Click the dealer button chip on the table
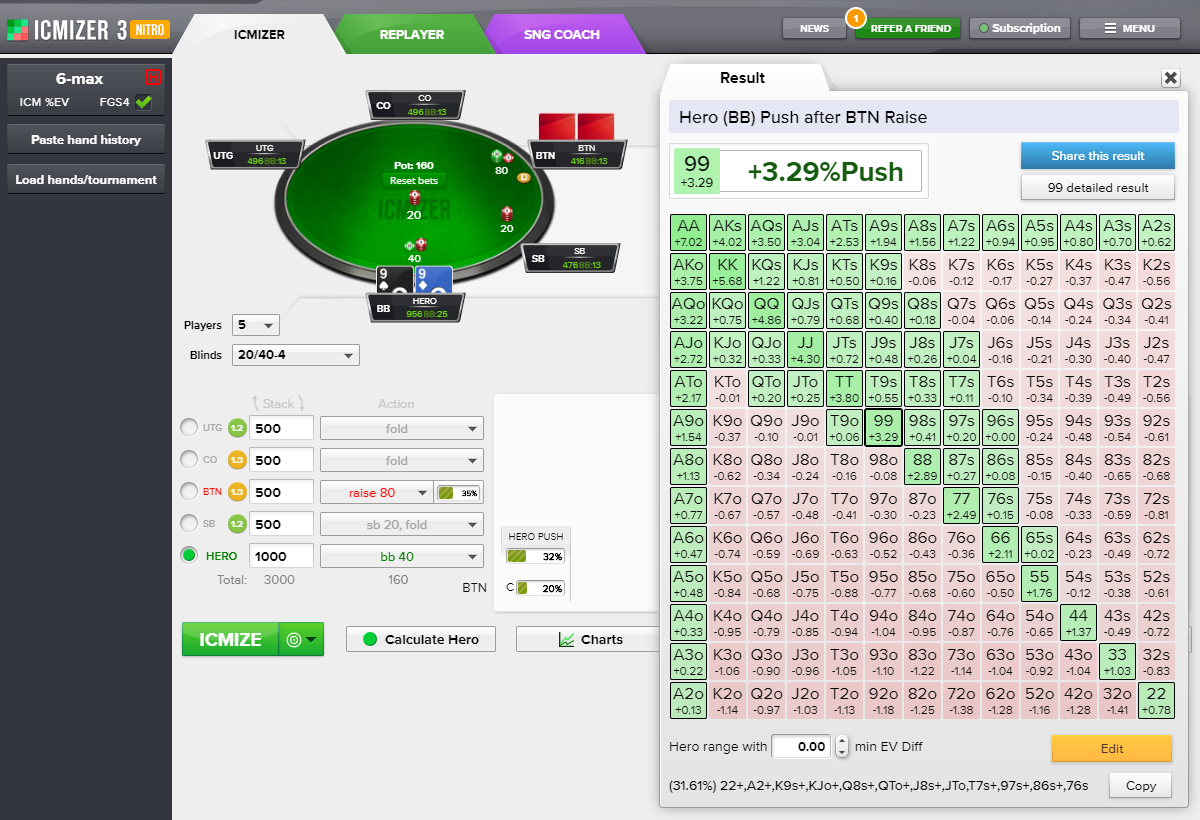This screenshot has height=820, width=1200. [523, 177]
